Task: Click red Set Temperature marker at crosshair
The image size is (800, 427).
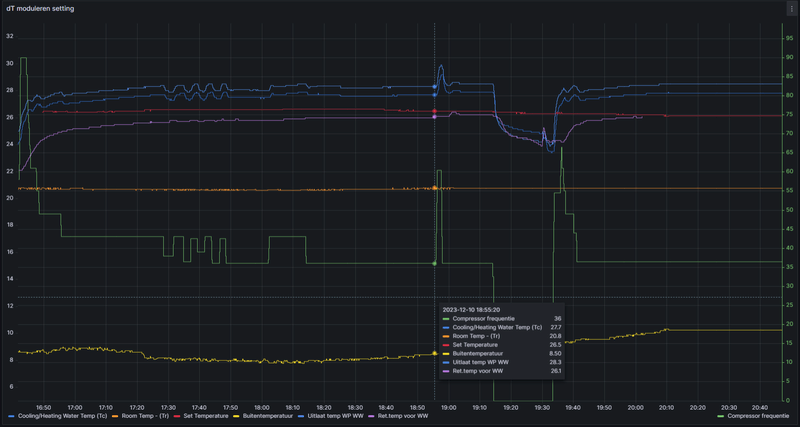Action: pos(434,111)
